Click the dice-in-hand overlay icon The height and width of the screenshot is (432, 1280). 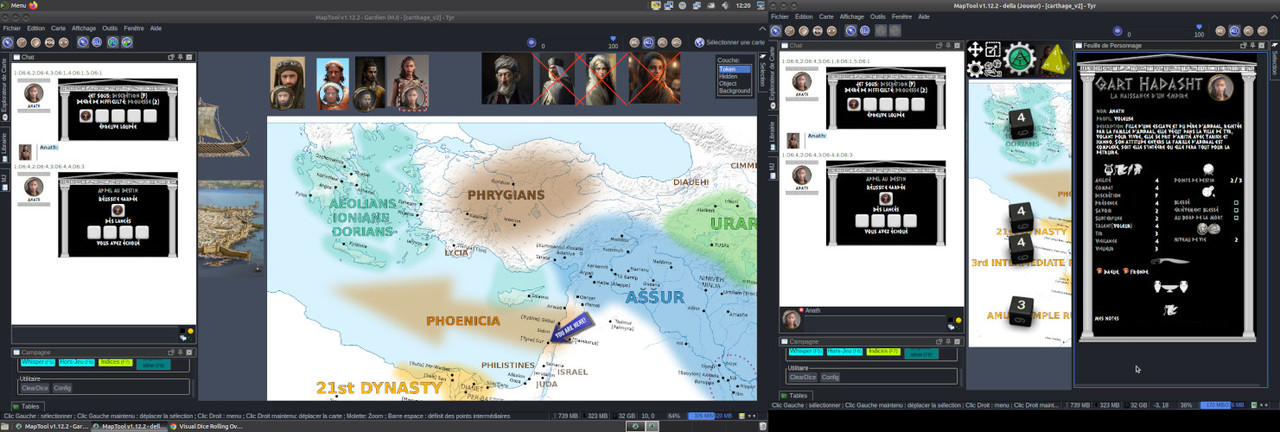pos(993,68)
